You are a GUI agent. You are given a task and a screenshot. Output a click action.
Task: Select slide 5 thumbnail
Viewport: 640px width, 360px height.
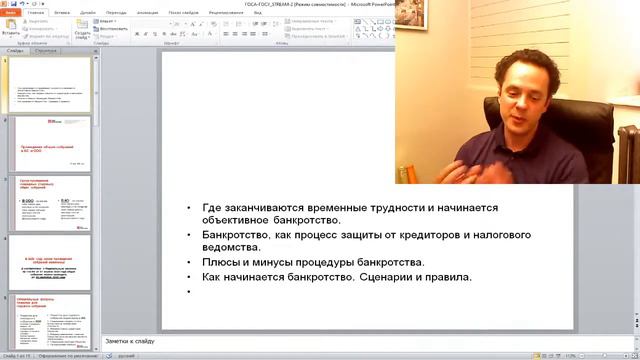49,322
